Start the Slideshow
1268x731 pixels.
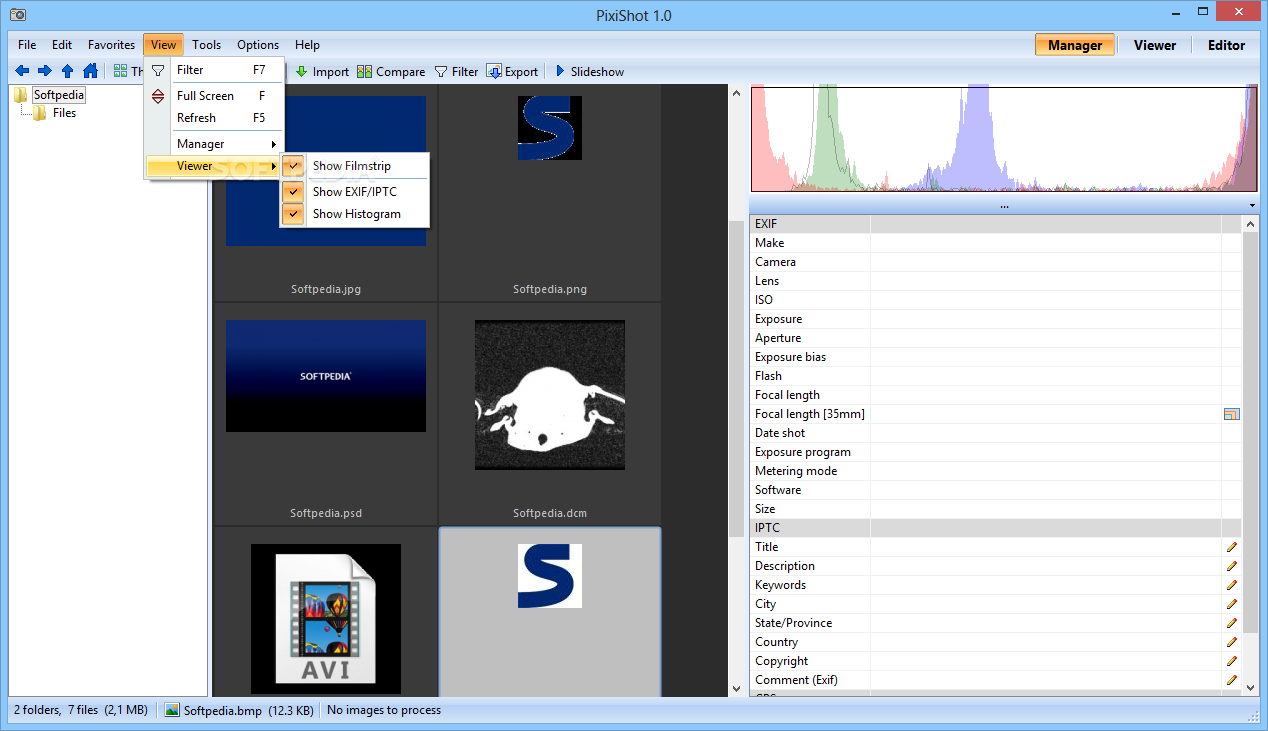click(589, 71)
